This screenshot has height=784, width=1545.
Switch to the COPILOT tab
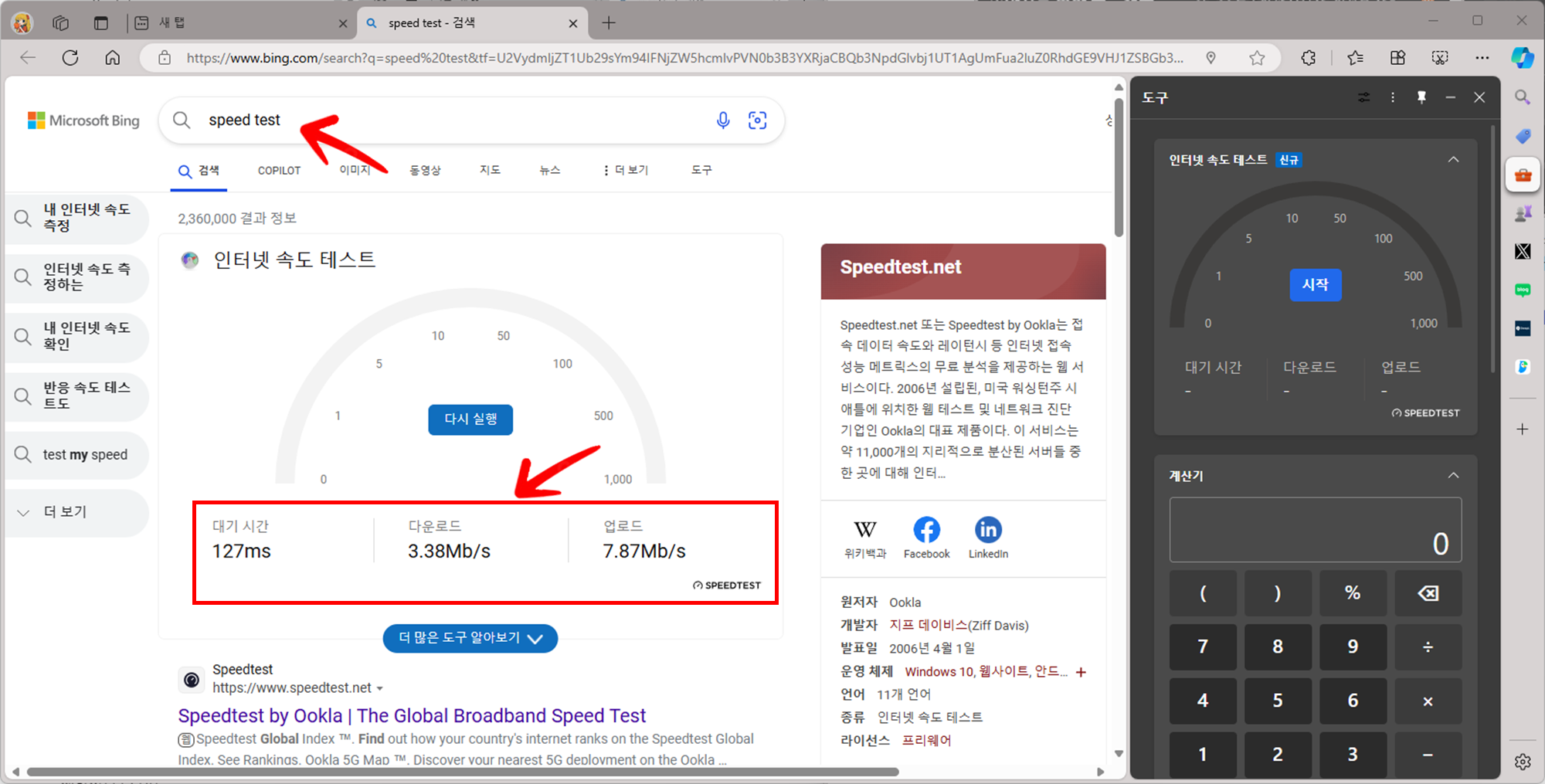[x=279, y=171]
